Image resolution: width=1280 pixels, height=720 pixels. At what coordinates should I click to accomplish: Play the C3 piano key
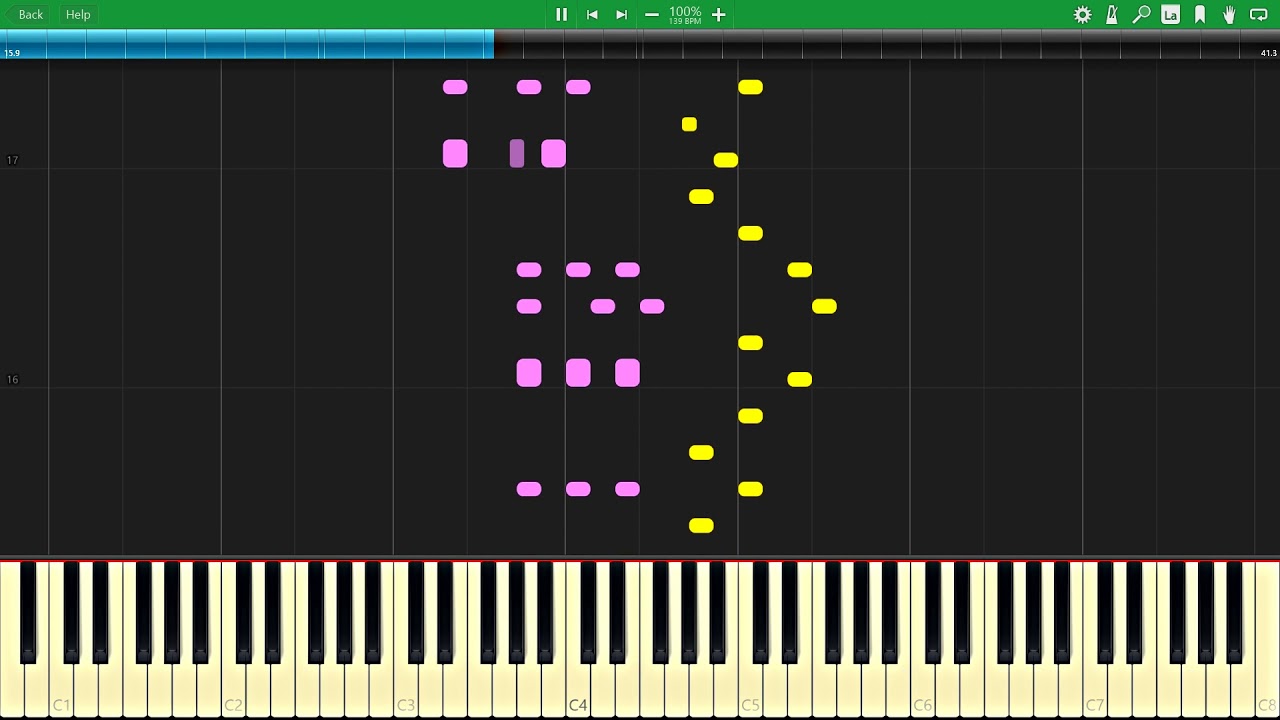[x=405, y=690]
